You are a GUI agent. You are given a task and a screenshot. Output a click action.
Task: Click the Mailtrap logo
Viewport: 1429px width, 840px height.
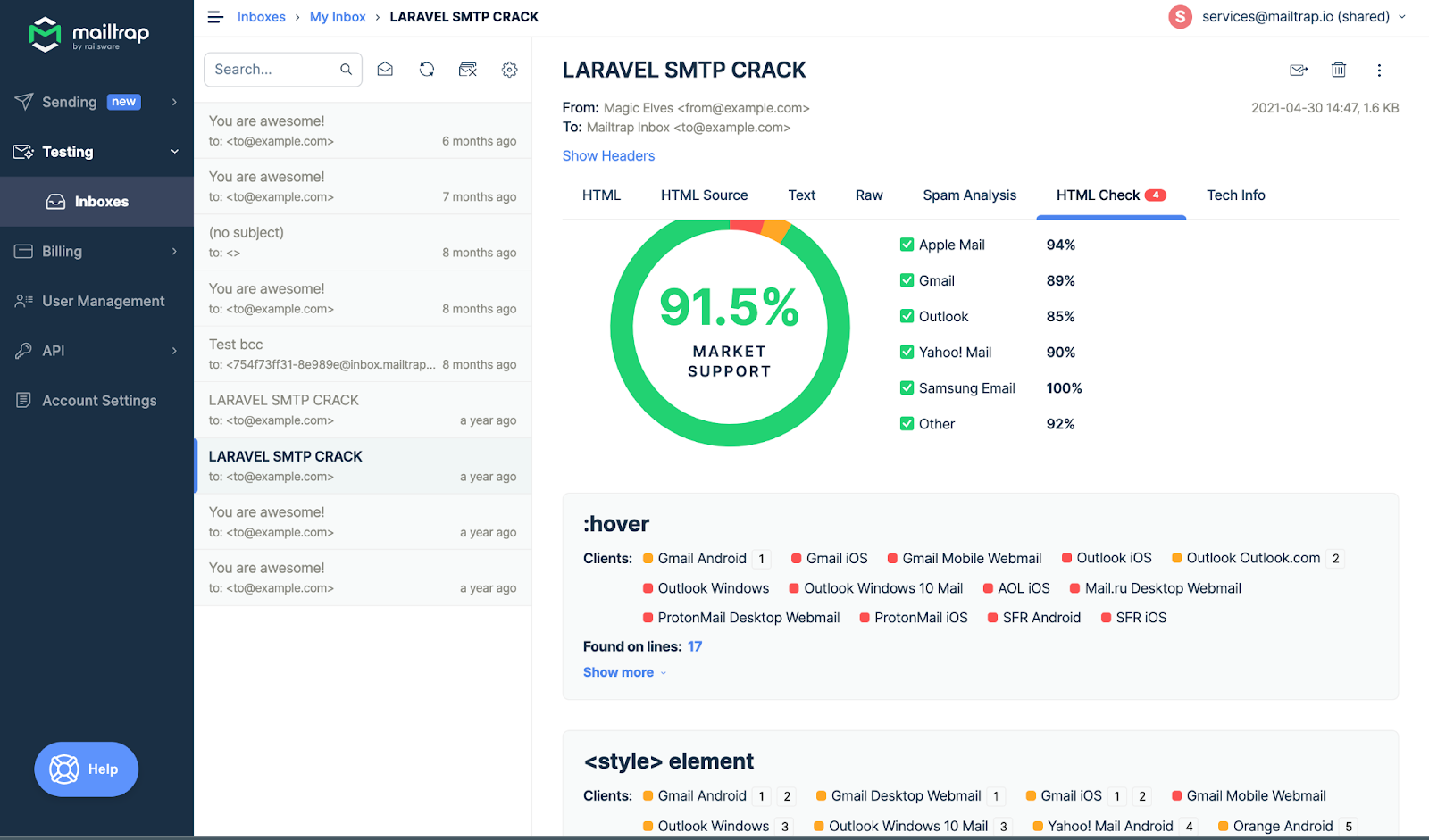coord(88,35)
